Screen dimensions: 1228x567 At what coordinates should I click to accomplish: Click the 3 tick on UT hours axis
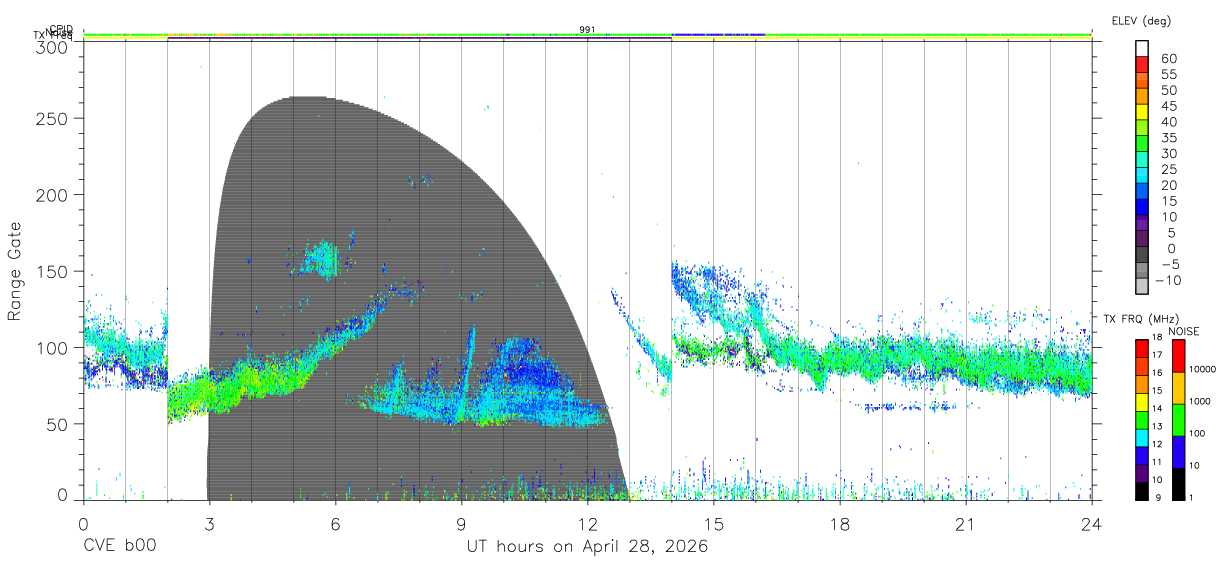tap(209, 525)
